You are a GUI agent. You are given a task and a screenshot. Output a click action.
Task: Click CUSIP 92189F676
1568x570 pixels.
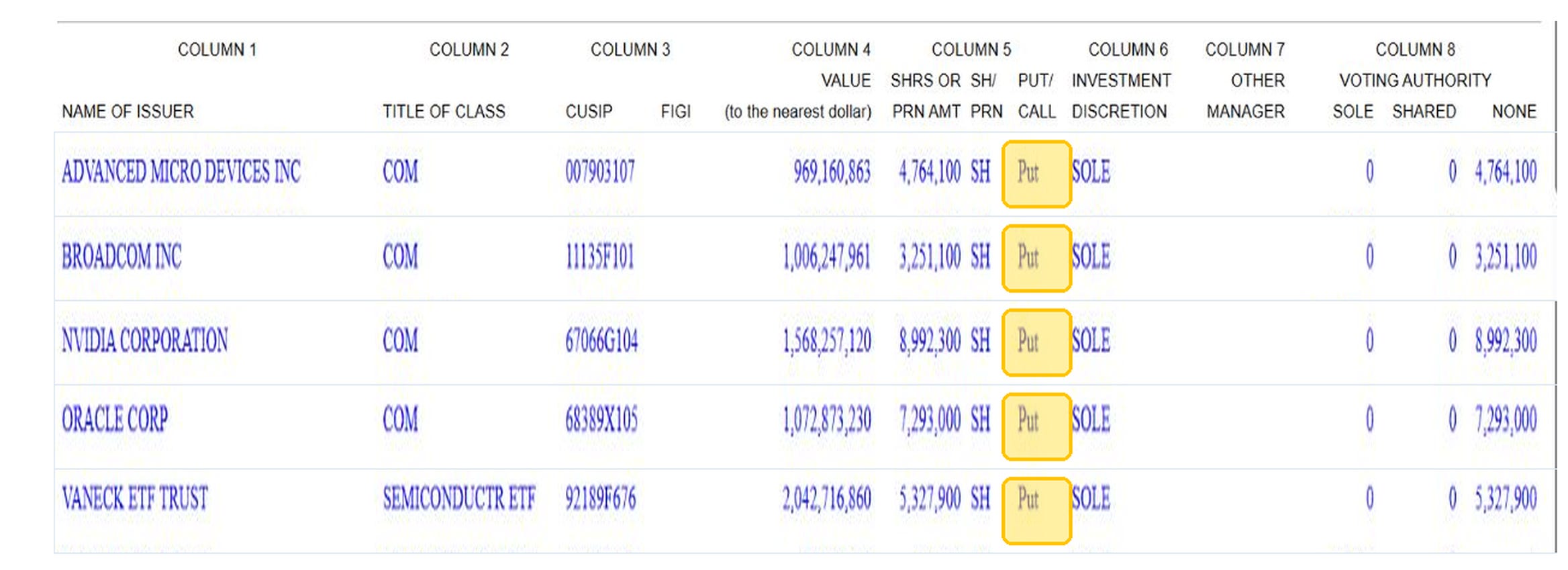(600, 498)
